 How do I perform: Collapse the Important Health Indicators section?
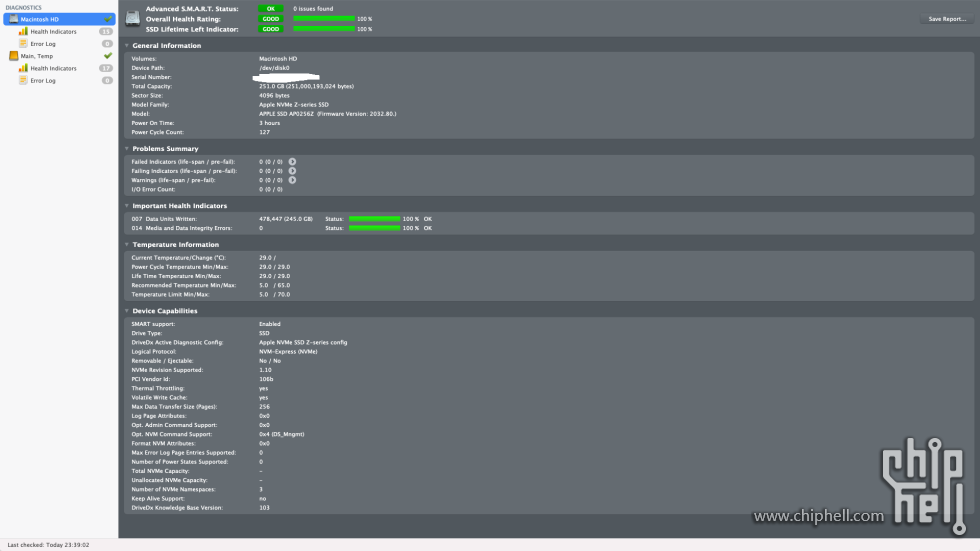click(x=127, y=206)
